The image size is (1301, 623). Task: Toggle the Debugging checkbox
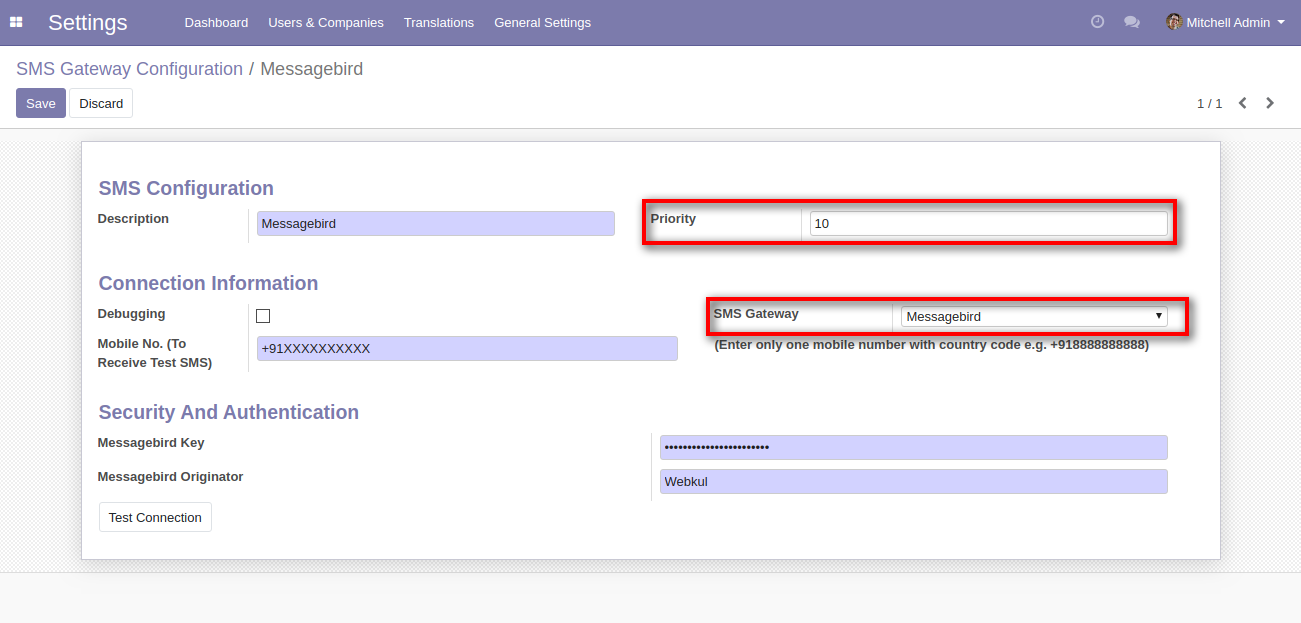pyautogui.click(x=263, y=316)
